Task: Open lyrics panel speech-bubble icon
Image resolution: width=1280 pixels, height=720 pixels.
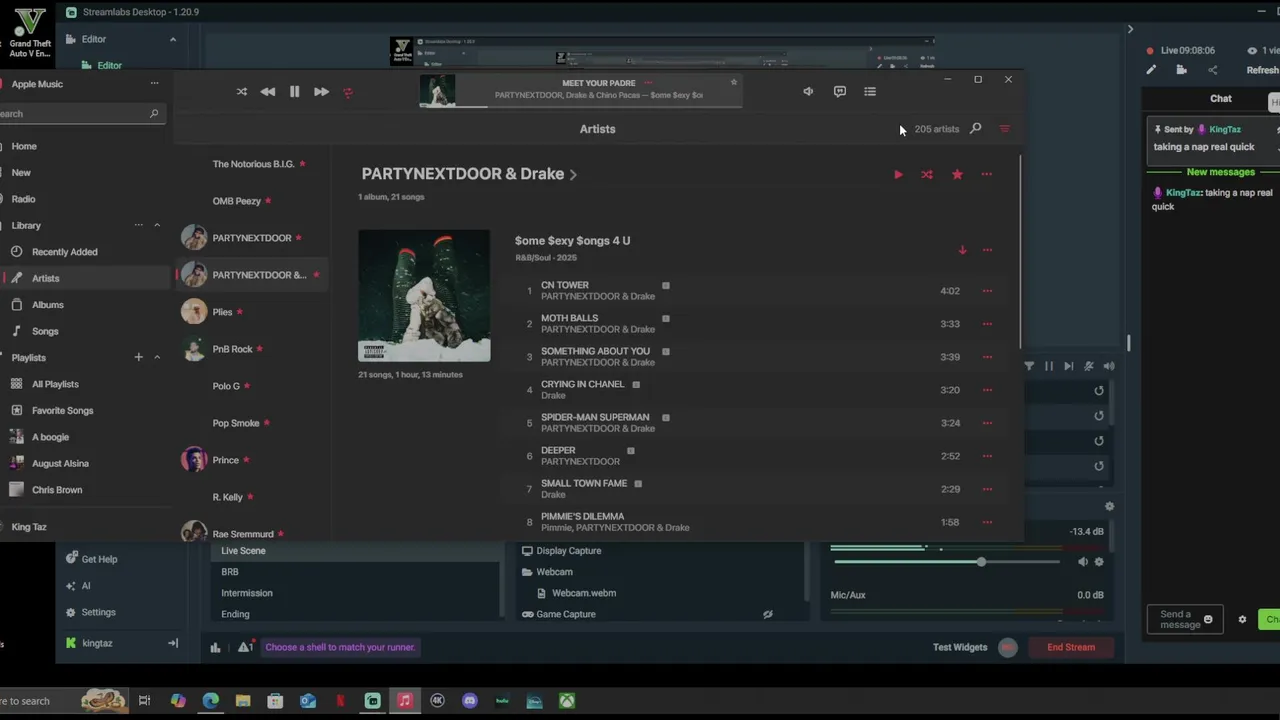Action: tap(840, 91)
